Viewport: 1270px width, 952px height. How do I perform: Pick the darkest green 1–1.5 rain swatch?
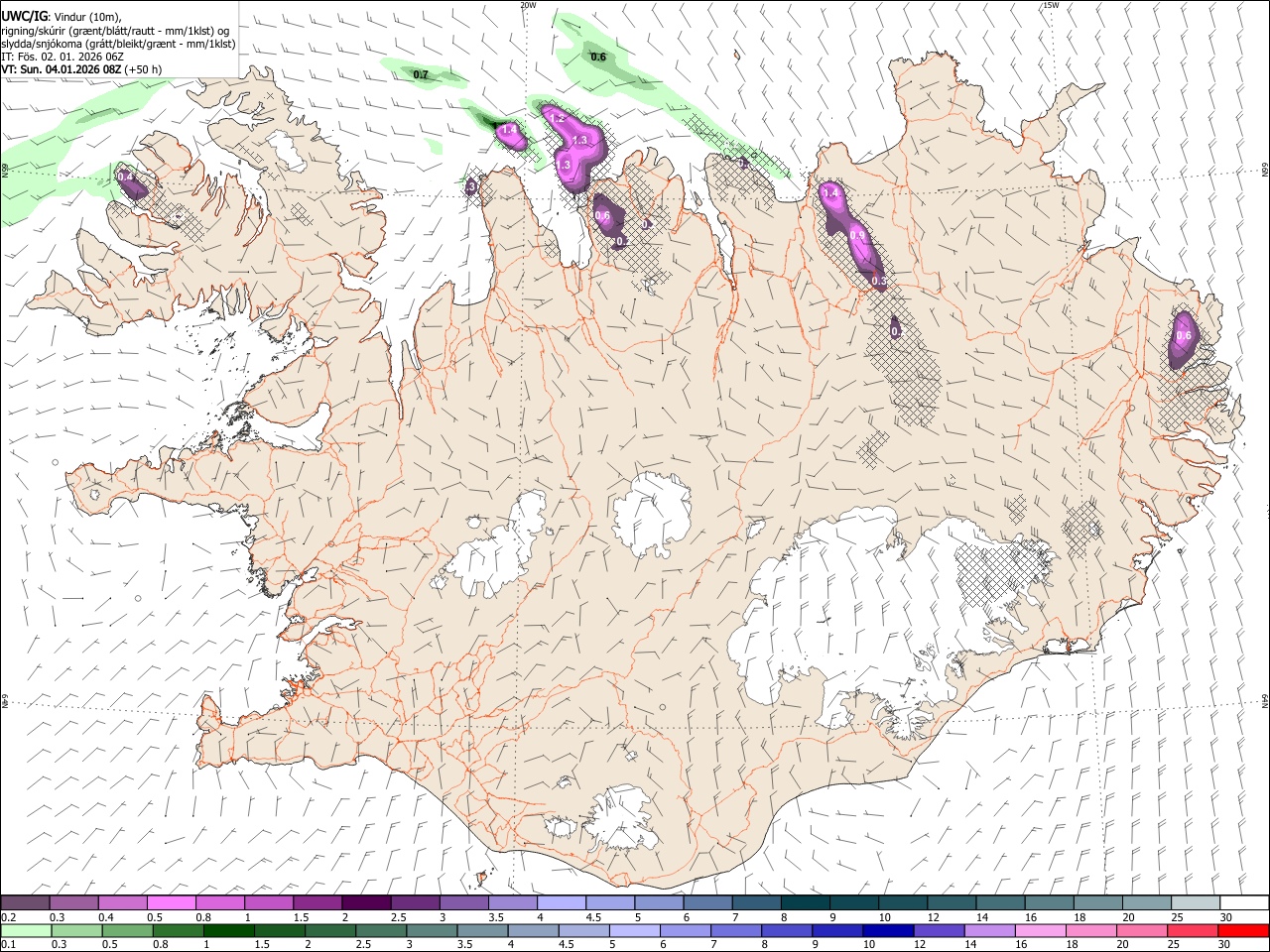point(230,931)
